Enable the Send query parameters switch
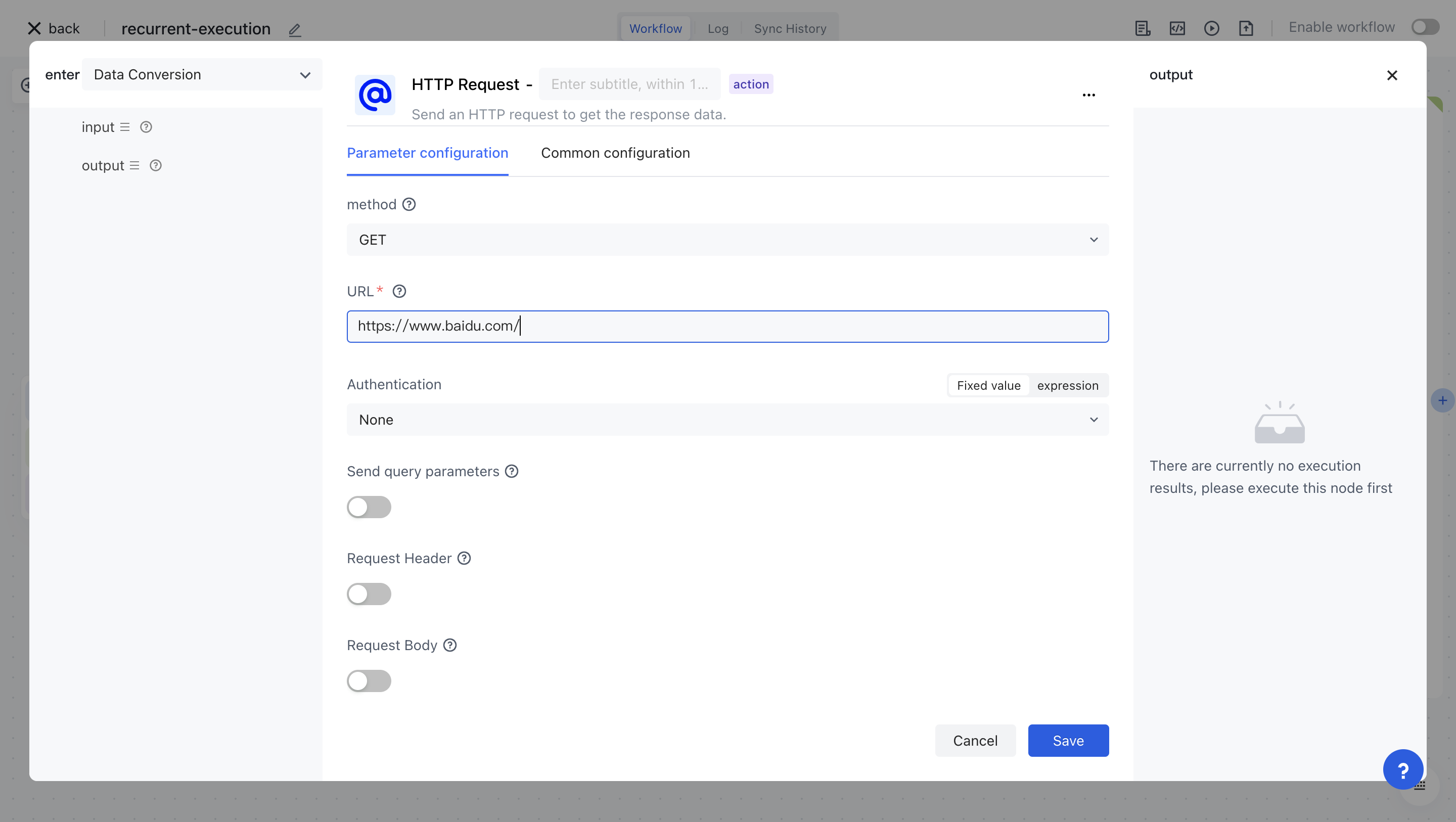Image resolution: width=1456 pixels, height=822 pixels. click(x=369, y=507)
